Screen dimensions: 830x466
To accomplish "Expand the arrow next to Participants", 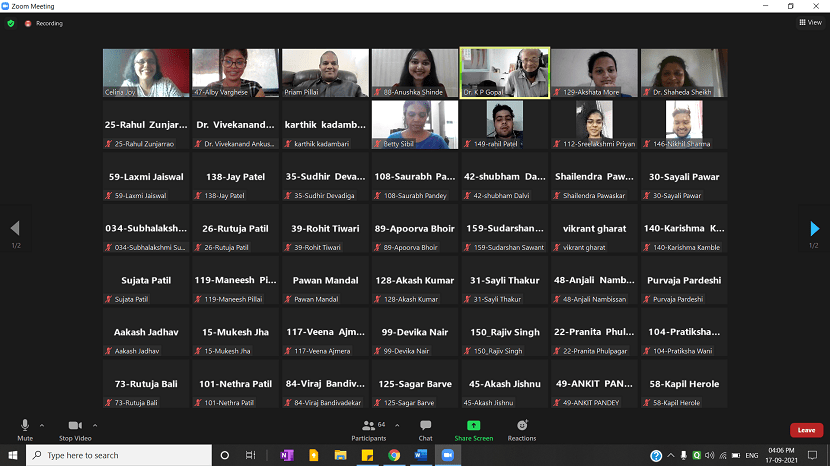I will coord(397,424).
